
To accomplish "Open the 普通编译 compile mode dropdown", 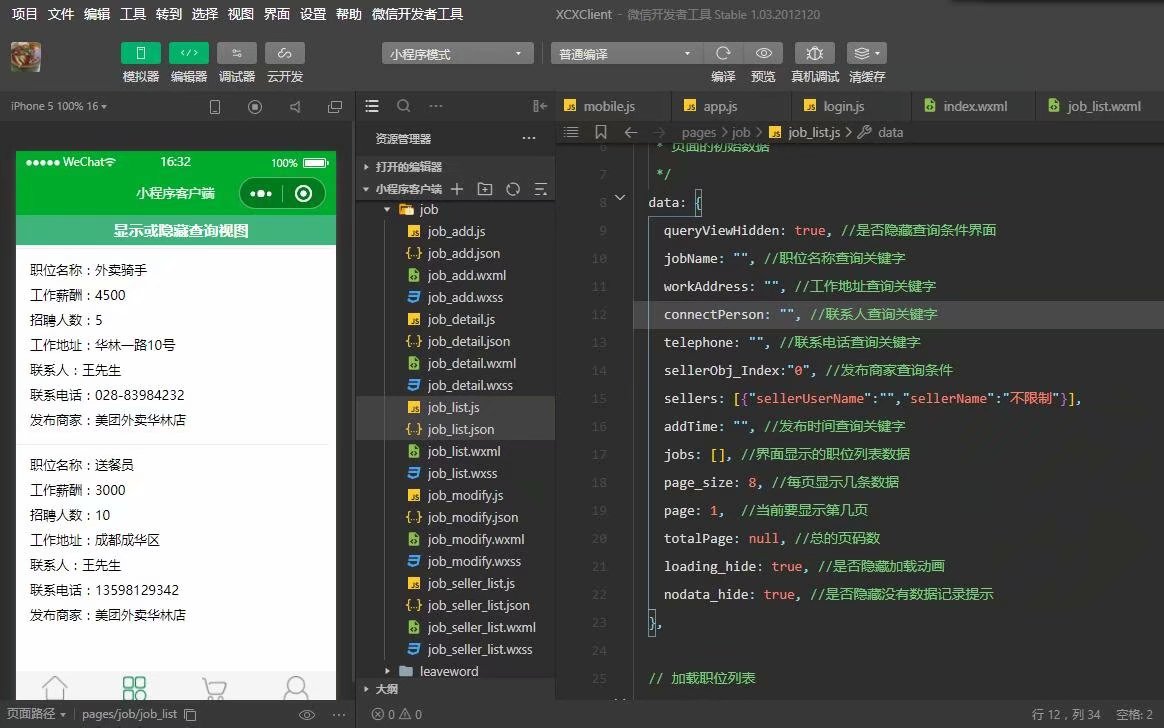I will click(x=625, y=52).
